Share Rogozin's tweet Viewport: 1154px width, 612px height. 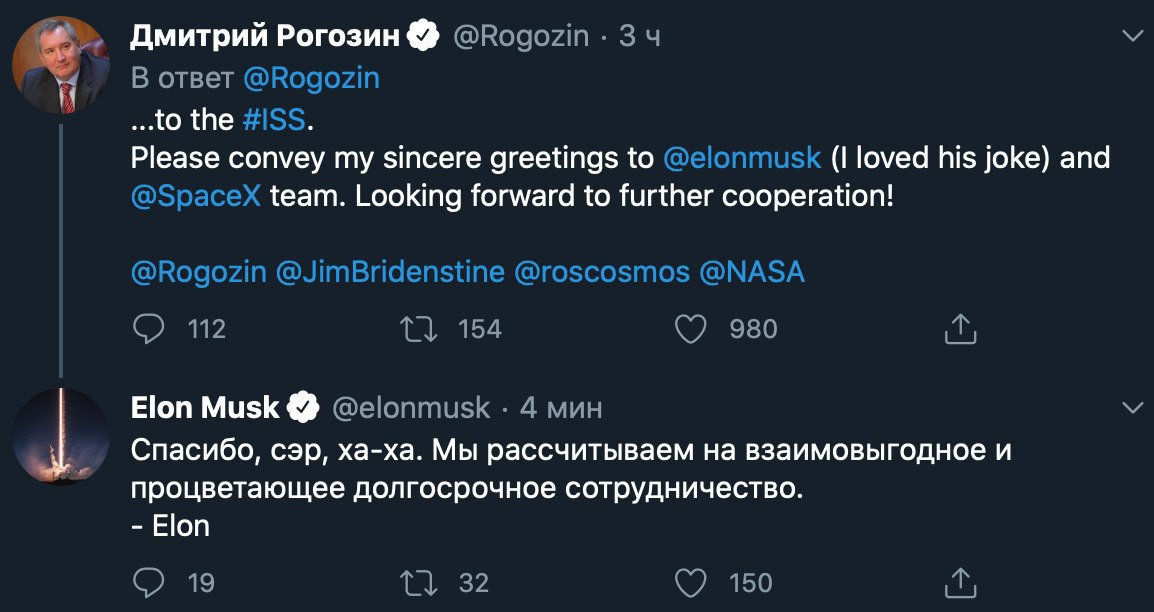960,328
